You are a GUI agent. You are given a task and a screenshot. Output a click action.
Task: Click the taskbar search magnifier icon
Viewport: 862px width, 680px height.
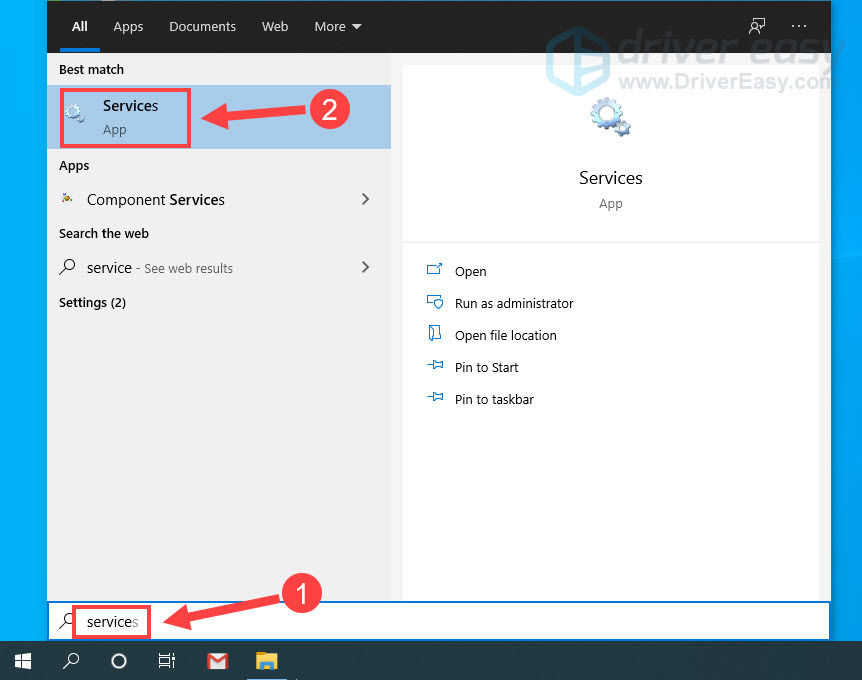pos(71,661)
